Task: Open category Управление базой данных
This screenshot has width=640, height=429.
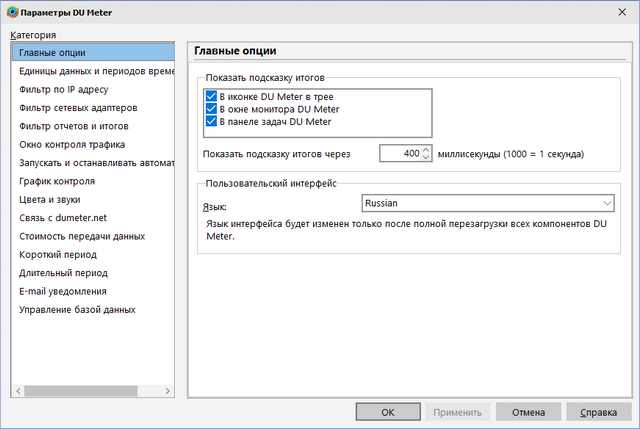Action: tap(93, 310)
